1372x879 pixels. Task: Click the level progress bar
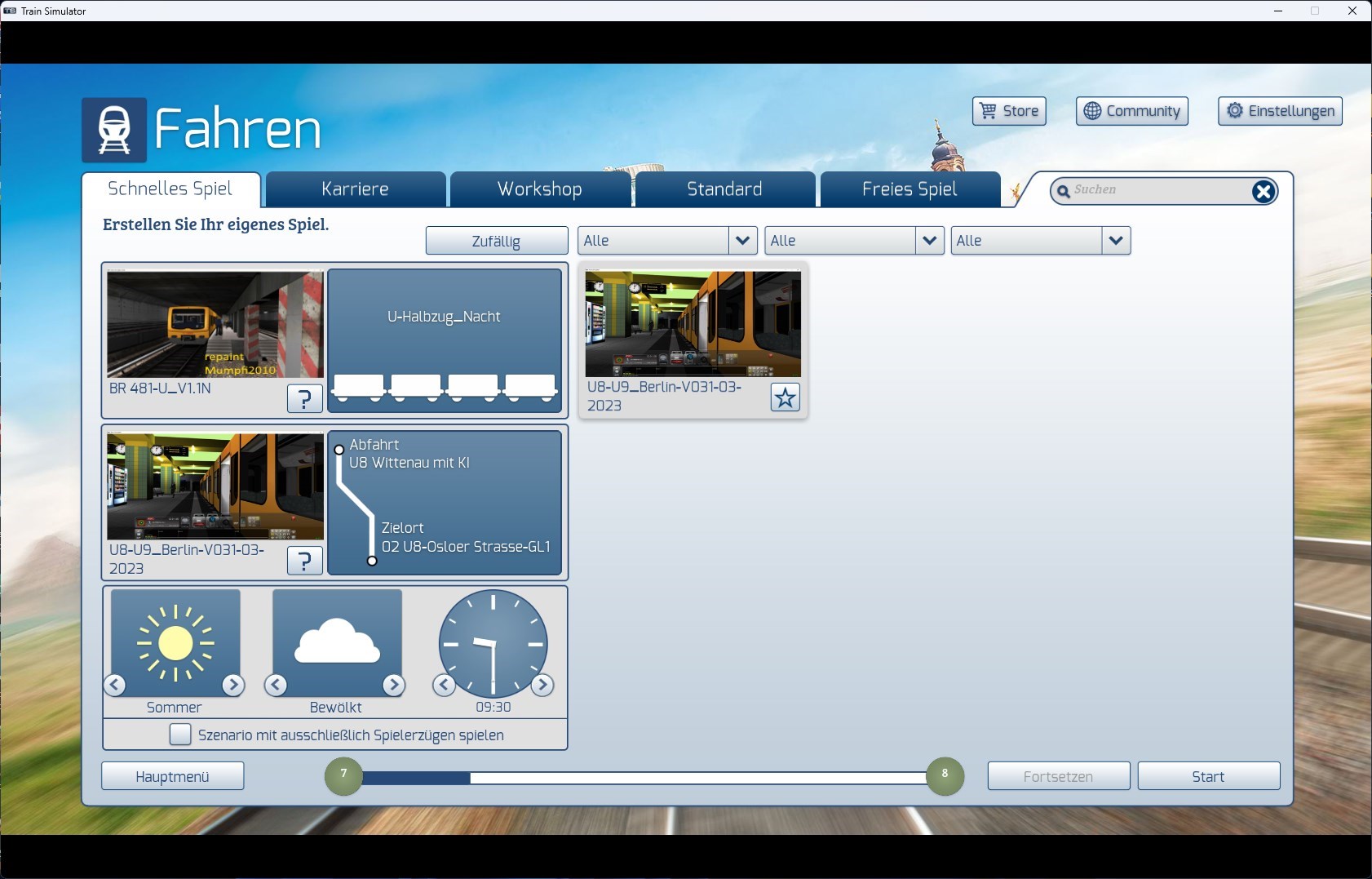coord(644,778)
